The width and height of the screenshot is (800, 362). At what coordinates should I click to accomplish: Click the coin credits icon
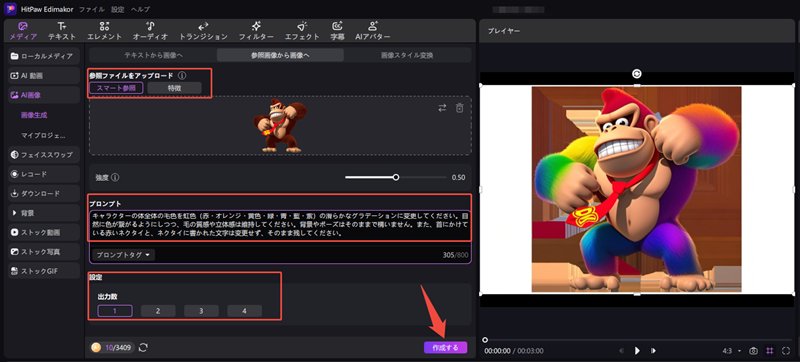[x=96, y=348]
